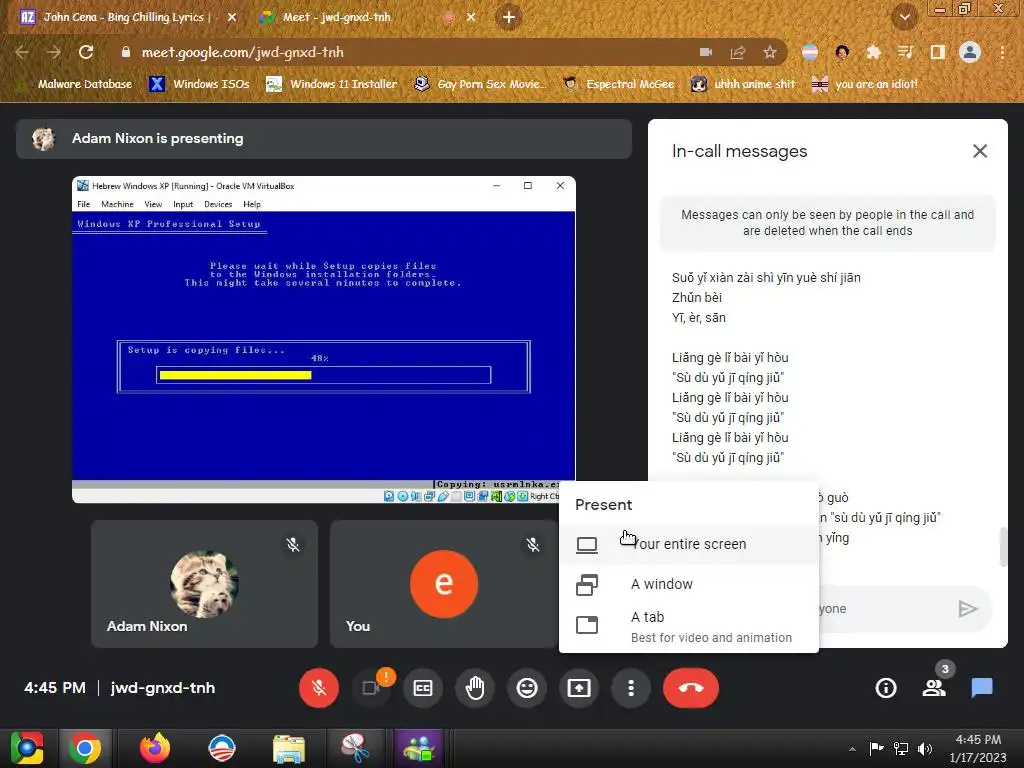
Task: Close the In-call messages panel
Action: pyautogui.click(x=980, y=152)
